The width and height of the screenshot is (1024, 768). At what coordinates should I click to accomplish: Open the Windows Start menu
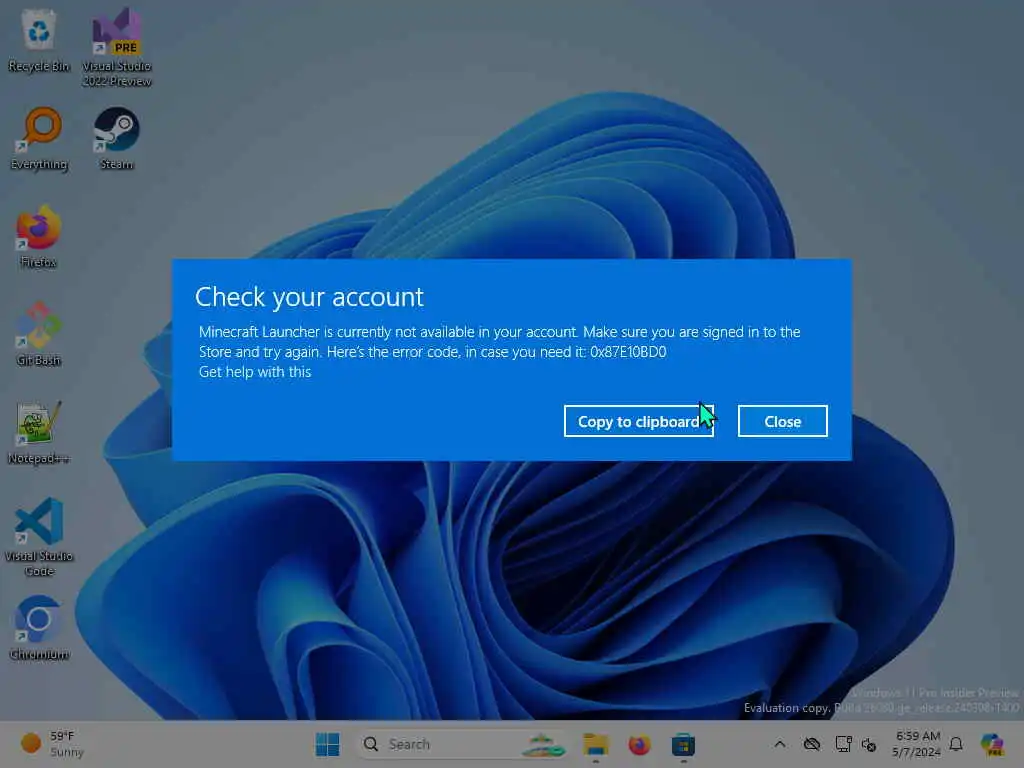(327, 744)
